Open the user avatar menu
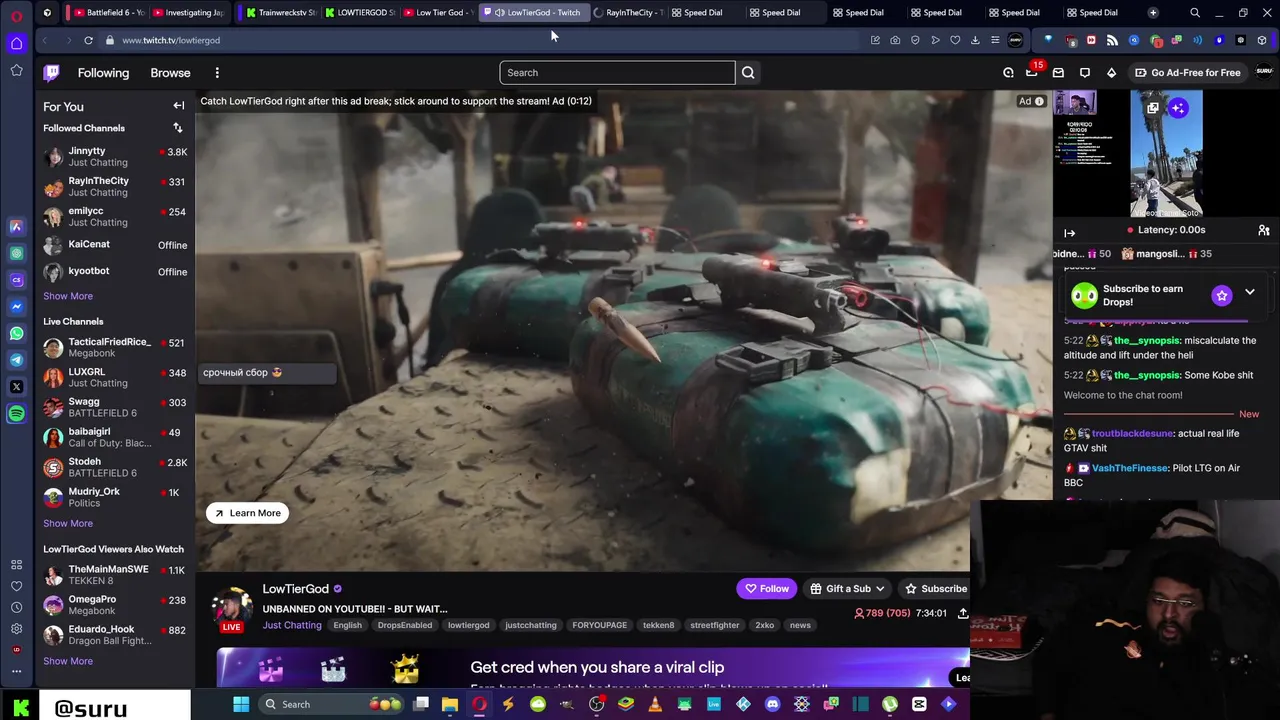This screenshot has height=720, width=1280. pyautogui.click(x=1264, y=72)
